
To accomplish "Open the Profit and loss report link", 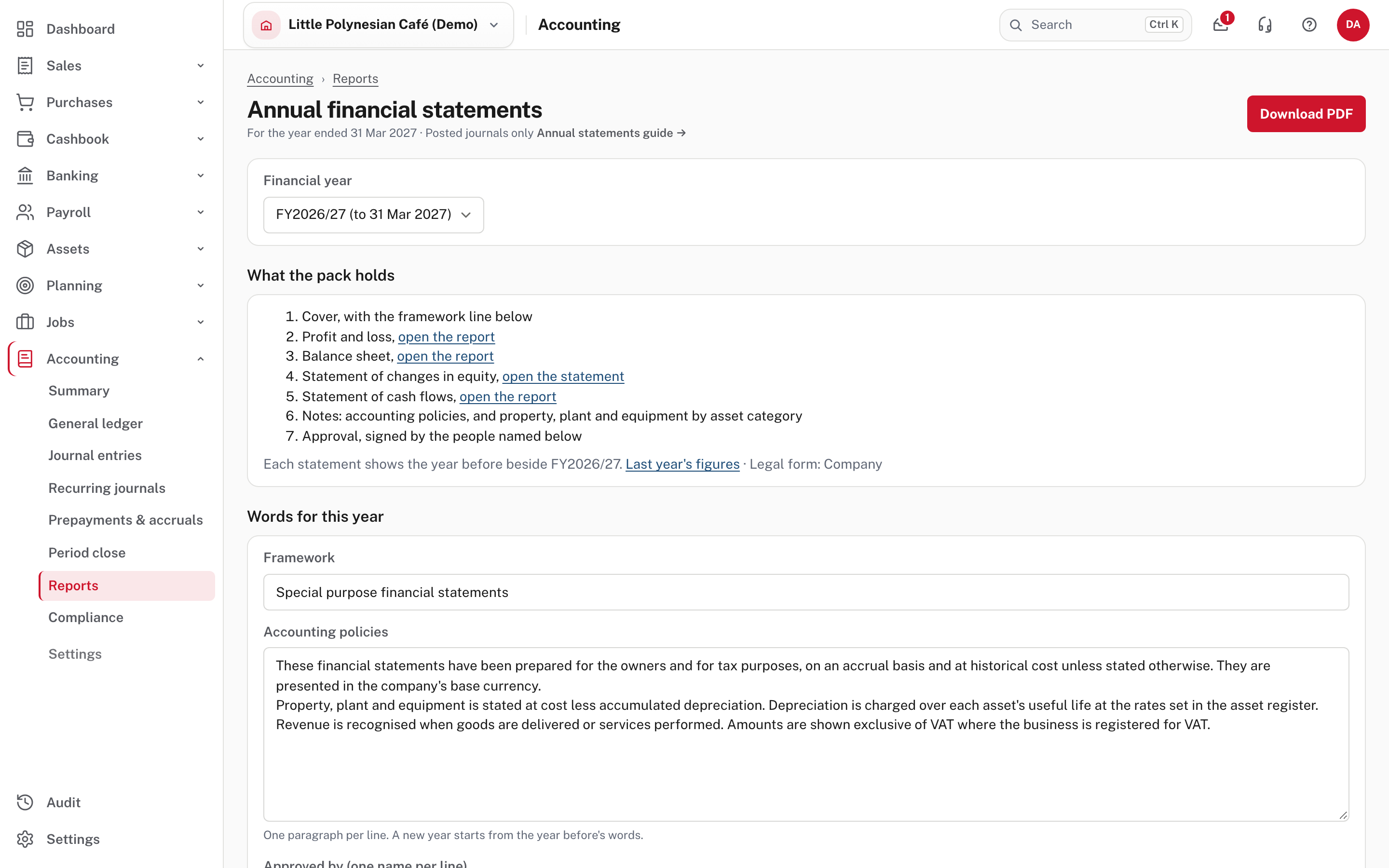I will [446, 337].
